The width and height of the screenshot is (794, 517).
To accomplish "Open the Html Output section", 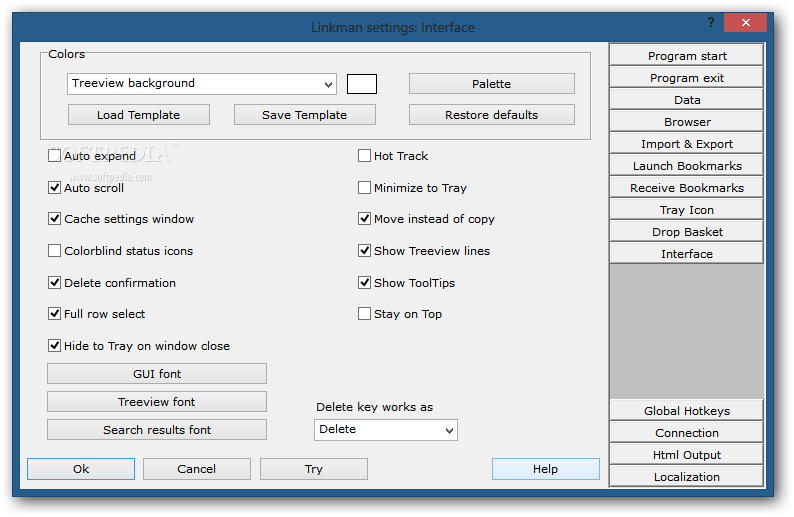I will click(687, 454).
